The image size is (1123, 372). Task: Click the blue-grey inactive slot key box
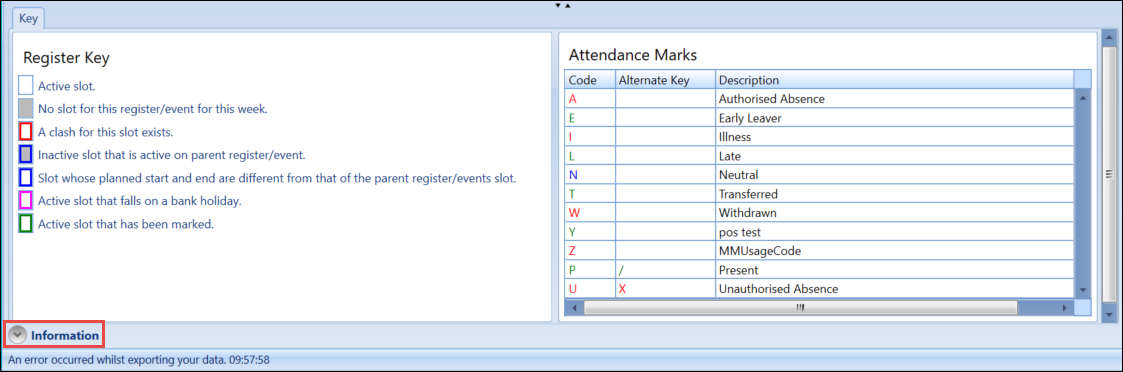[x=26, y=155]
